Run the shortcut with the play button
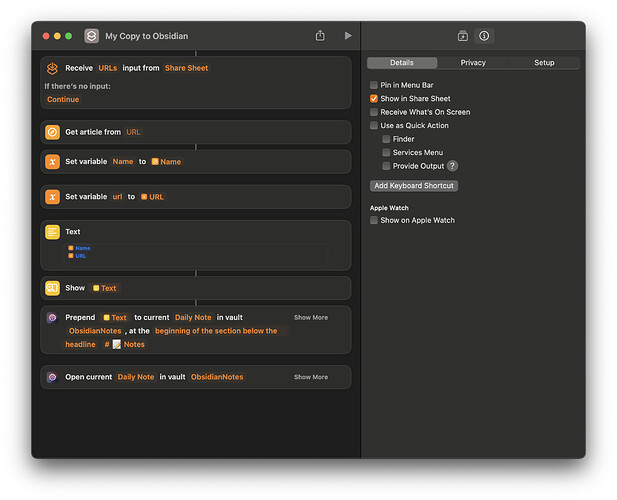 tap(348, 36)
